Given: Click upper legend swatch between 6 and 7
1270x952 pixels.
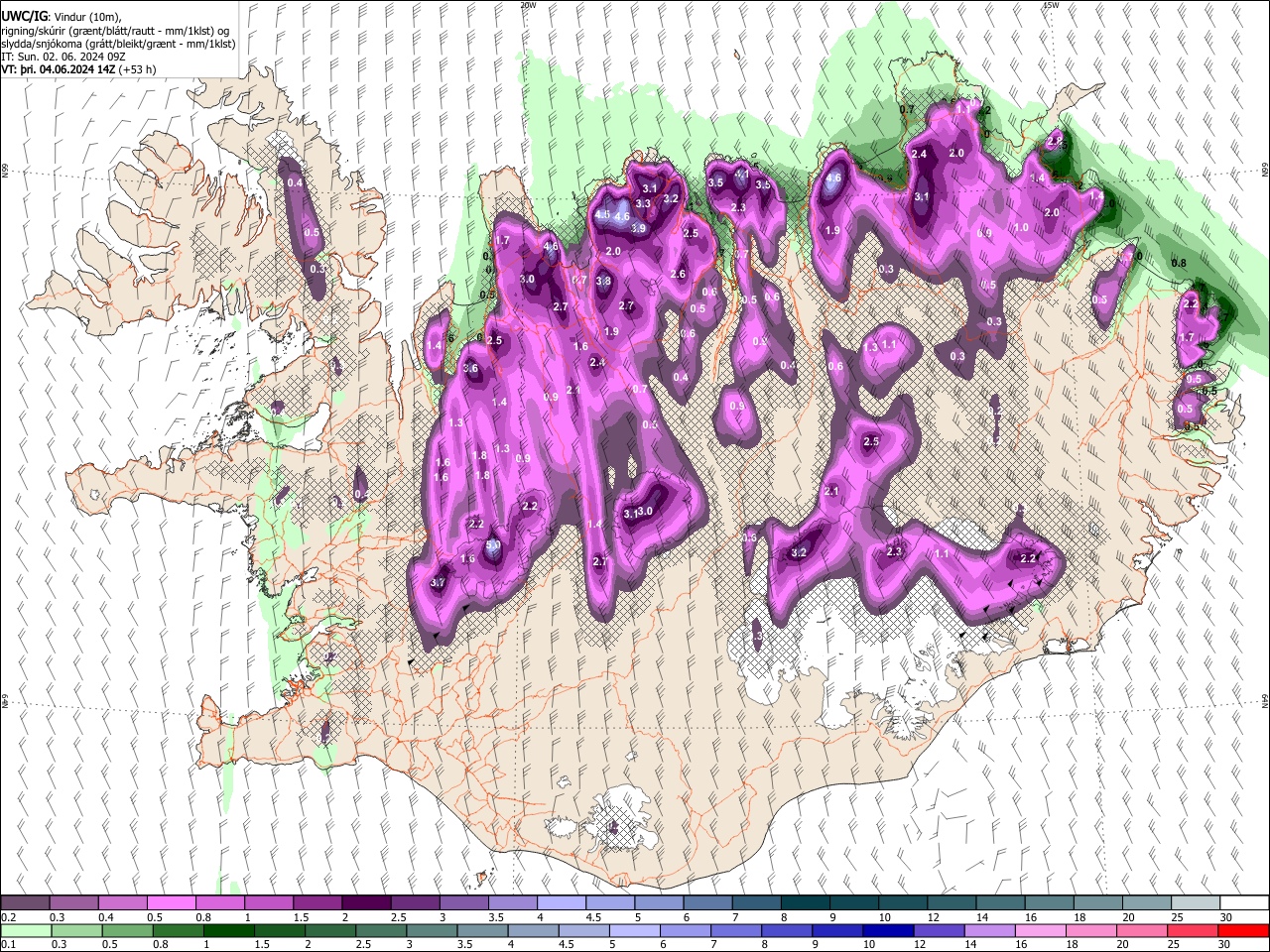Looking at the screenshot, I should (706, 902).
